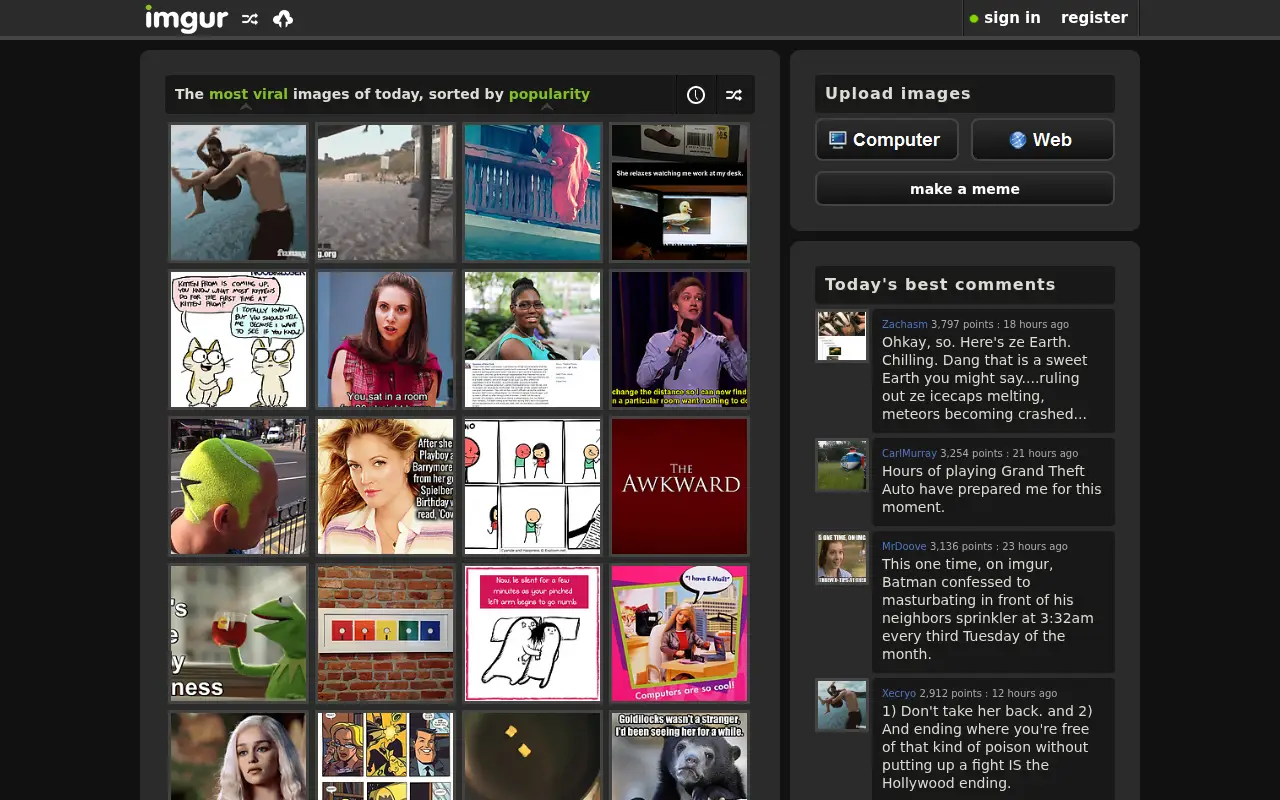1280x800 pixels.
Task: Open the beach sand image
Action: [386, 192]
